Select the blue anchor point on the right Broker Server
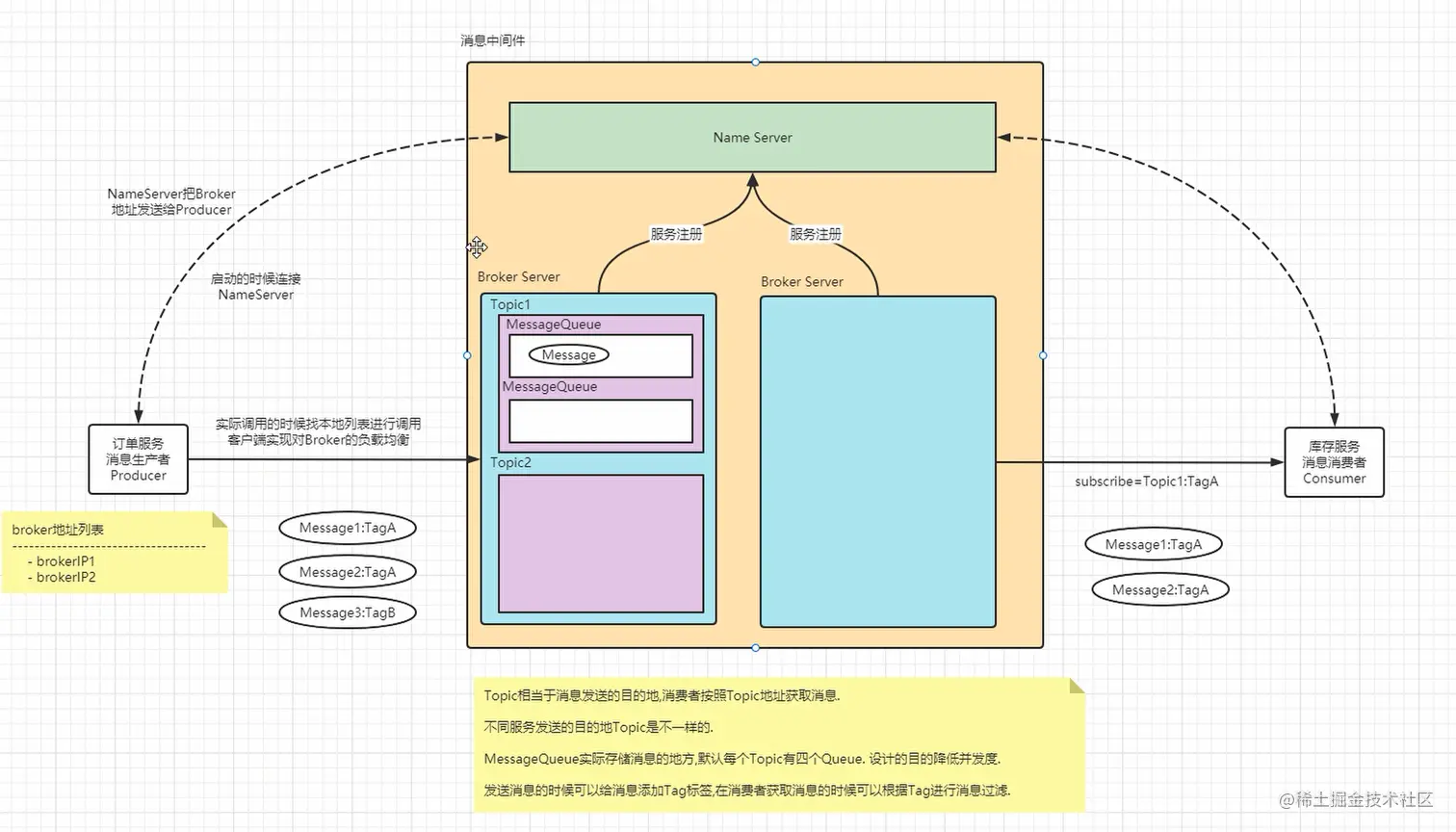 1042,355
